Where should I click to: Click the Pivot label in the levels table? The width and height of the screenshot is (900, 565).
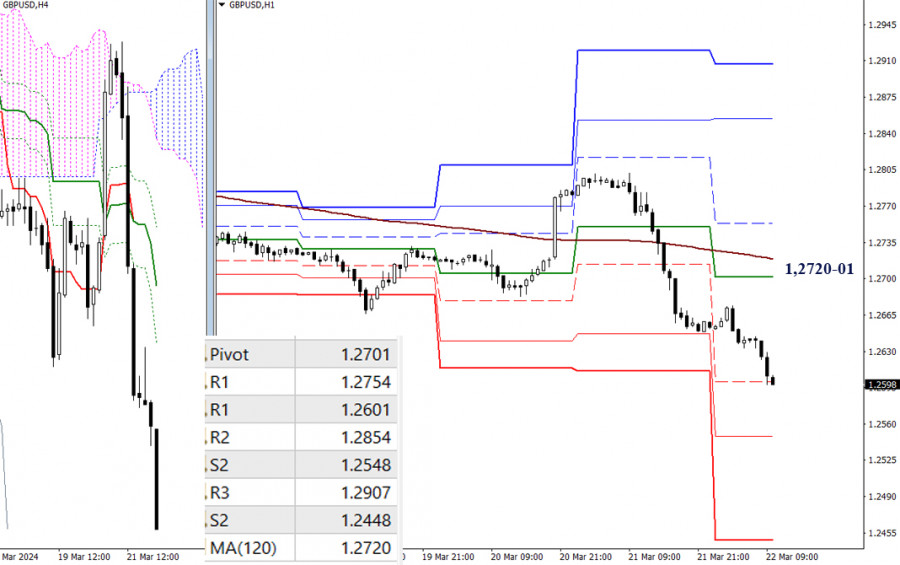point(229,354)
